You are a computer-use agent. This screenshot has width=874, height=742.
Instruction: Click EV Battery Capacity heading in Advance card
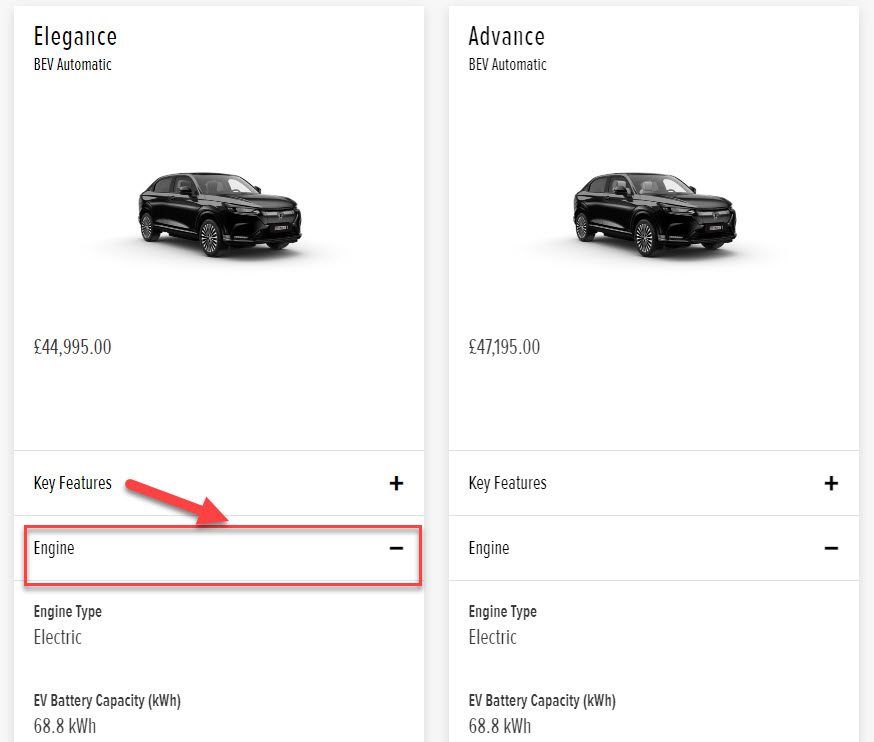pyautogui.click(x=542, y=700)
